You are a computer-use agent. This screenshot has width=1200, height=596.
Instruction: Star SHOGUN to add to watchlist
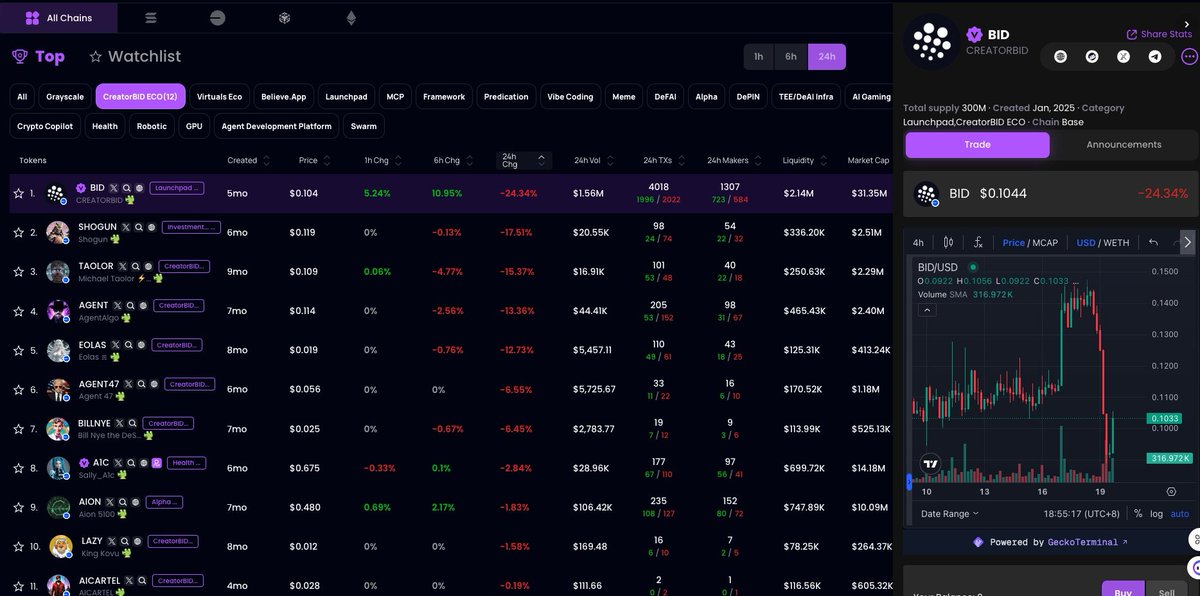tap(18, 233)
